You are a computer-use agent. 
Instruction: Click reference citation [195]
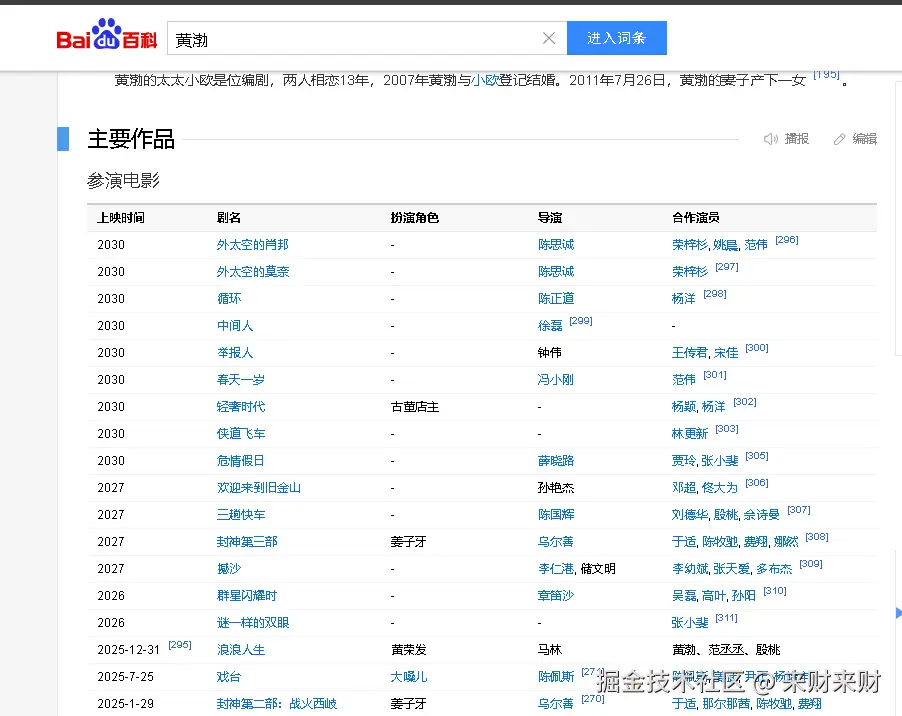(x=825, y=73)
